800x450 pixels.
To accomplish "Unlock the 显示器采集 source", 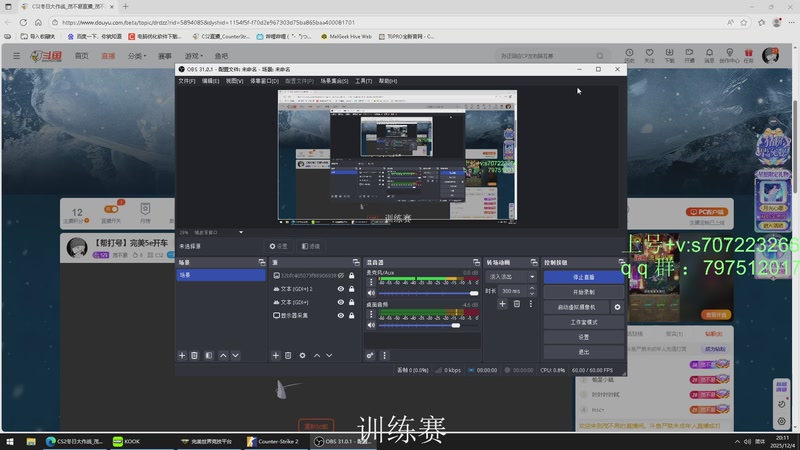I will 352,315.
